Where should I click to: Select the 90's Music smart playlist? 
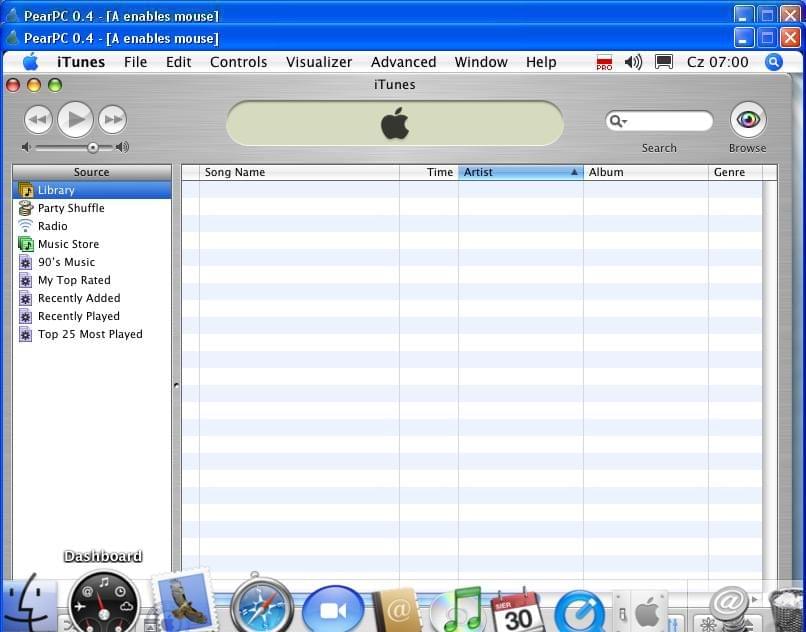92,262
